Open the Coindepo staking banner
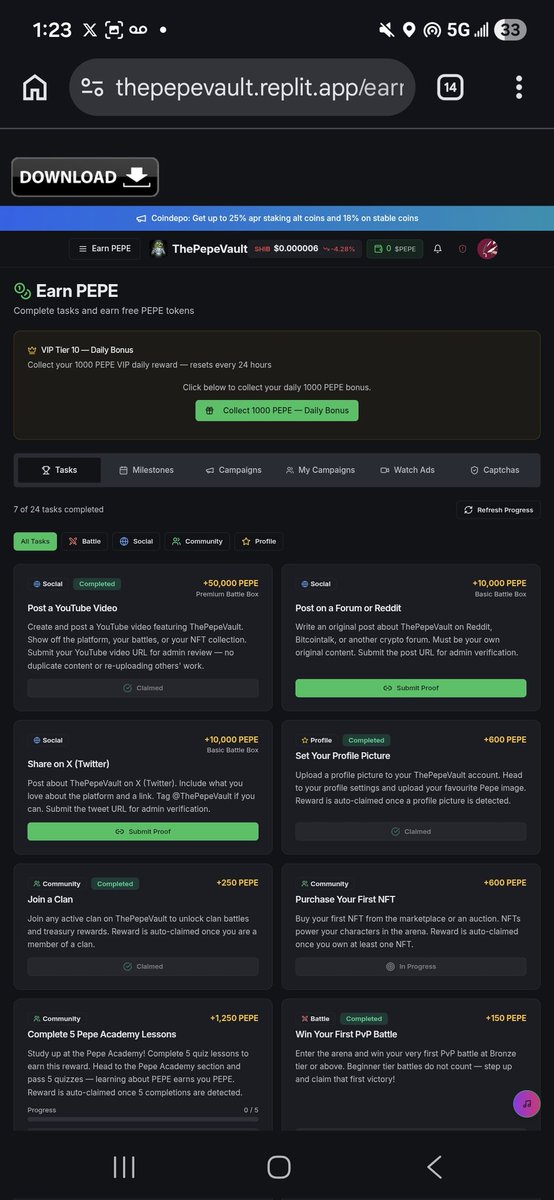The height and width of the screenshot is (1200, 554). pos(277,218)
